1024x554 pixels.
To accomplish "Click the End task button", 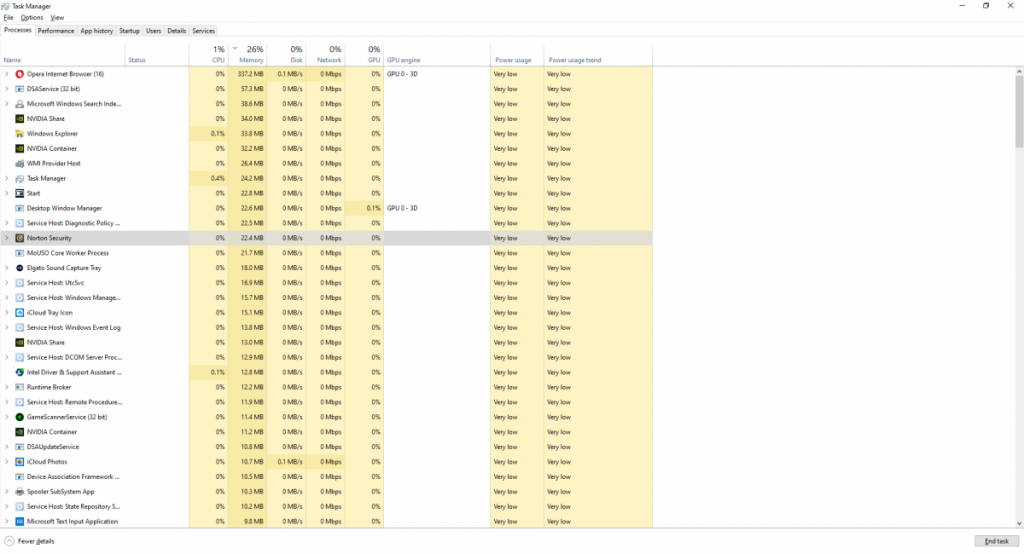I will 997,541.
